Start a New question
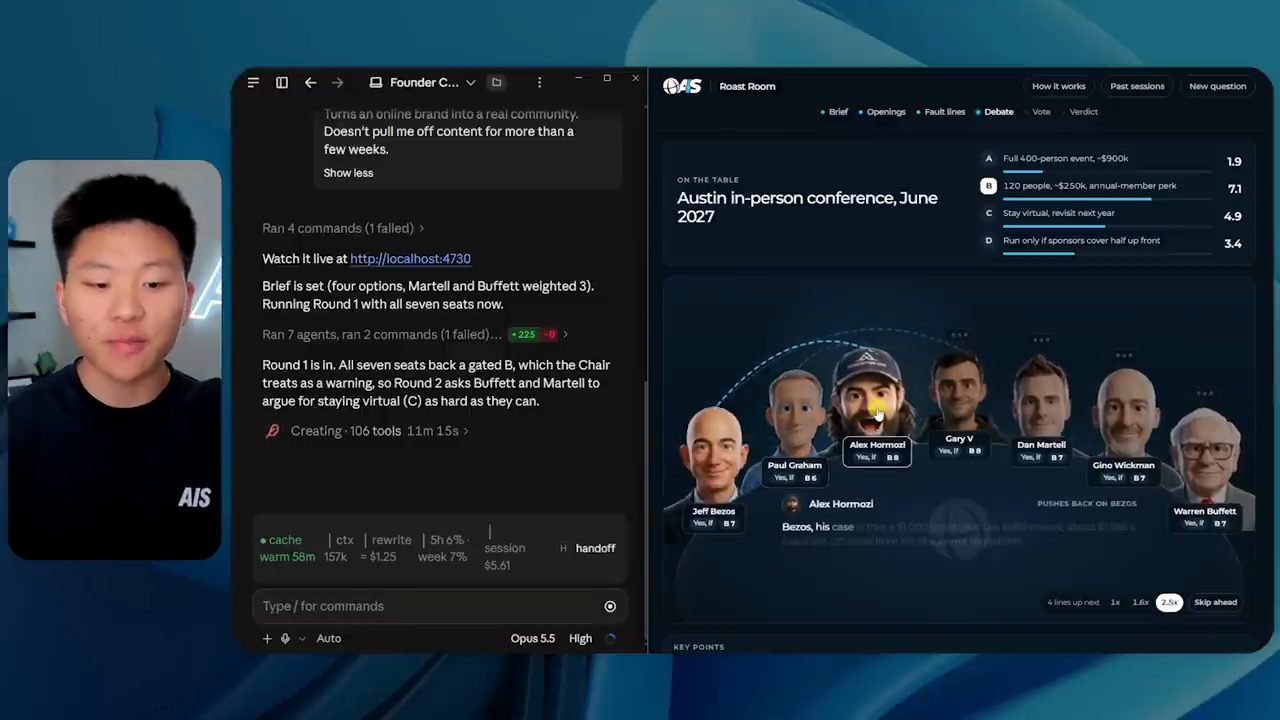 point(1217,86)
